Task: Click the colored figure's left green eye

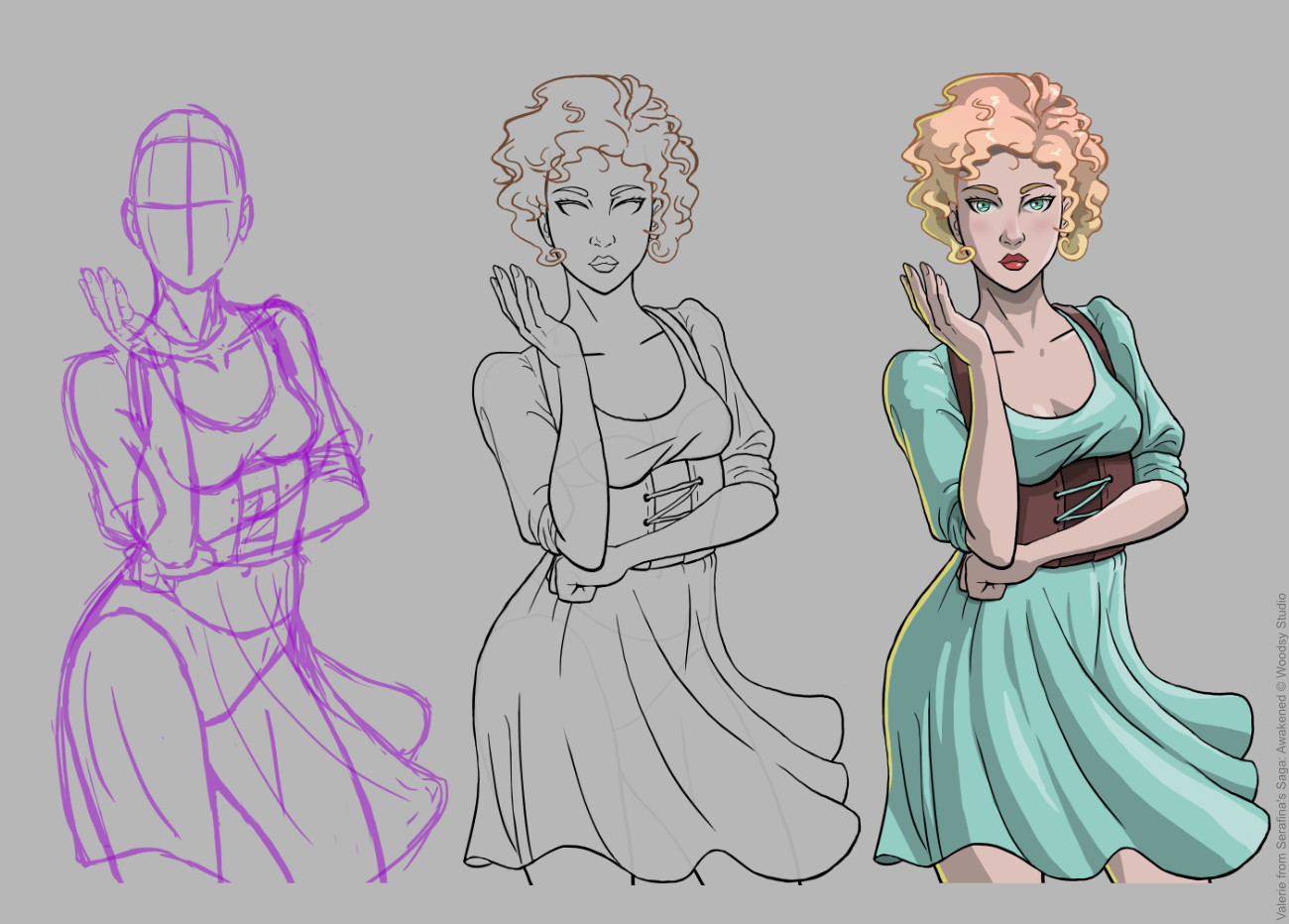Action: (x=984, y=206)
